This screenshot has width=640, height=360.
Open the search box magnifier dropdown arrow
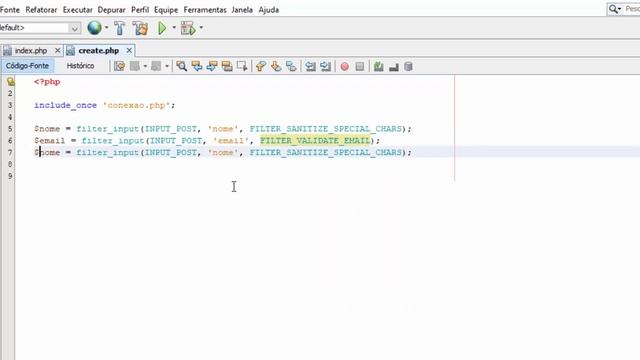click(x=620, y=9)
